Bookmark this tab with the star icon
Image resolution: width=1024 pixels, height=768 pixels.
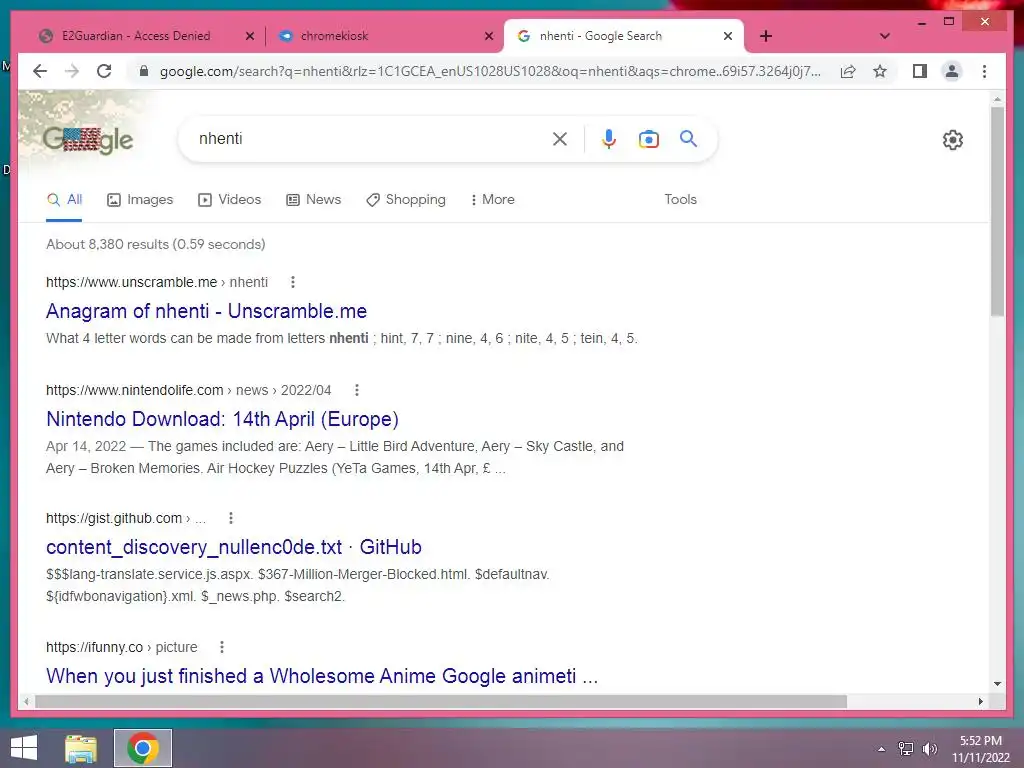880,71
